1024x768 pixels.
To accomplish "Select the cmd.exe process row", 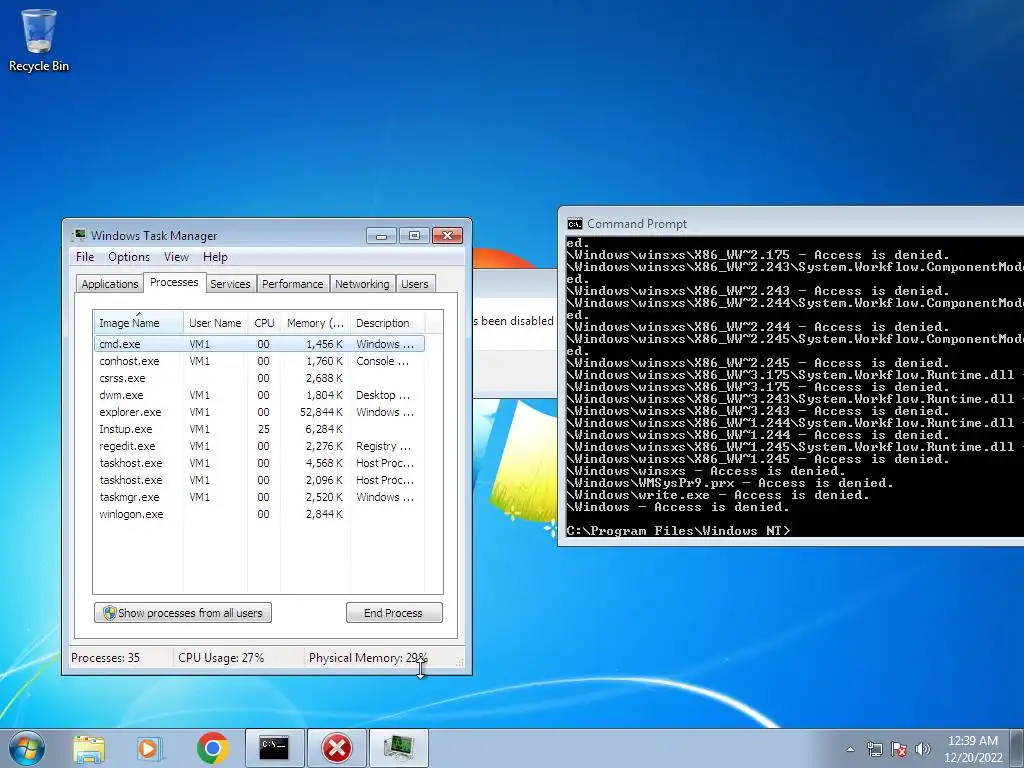I will (x=259, y=344).
